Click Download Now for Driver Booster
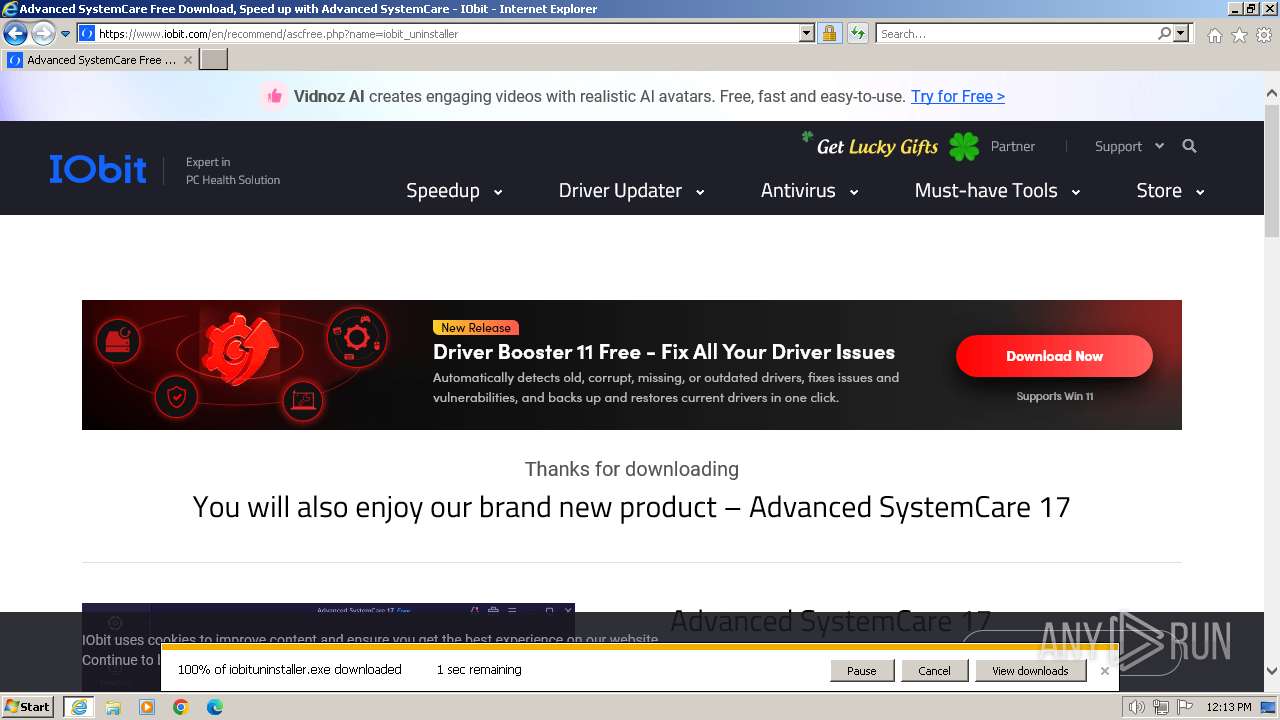 (x=1054, y=356)
